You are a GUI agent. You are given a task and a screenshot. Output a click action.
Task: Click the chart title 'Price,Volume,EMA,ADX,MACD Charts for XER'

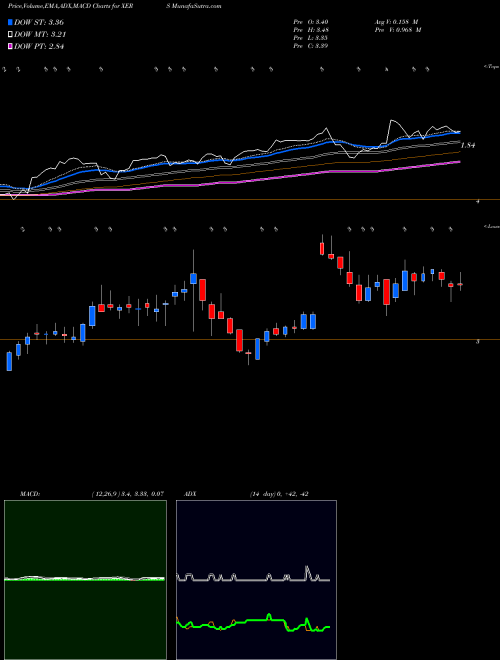tap(71, 6)
